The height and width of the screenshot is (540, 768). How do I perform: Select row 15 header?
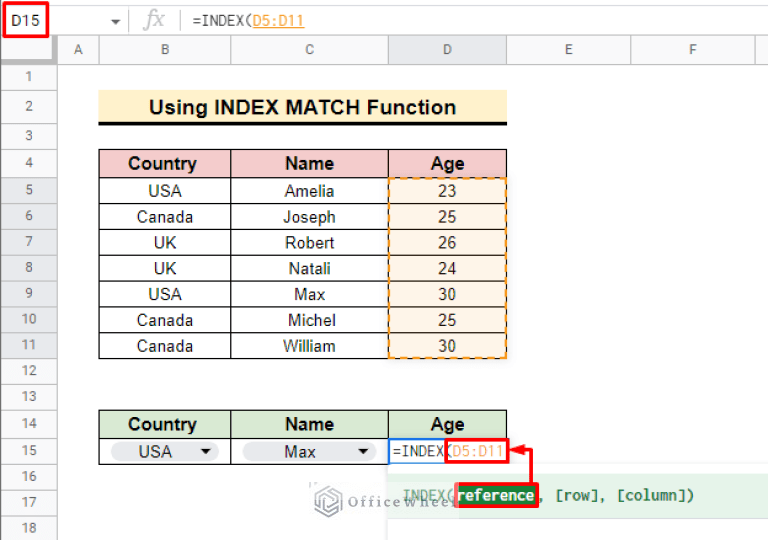point(29,450)
